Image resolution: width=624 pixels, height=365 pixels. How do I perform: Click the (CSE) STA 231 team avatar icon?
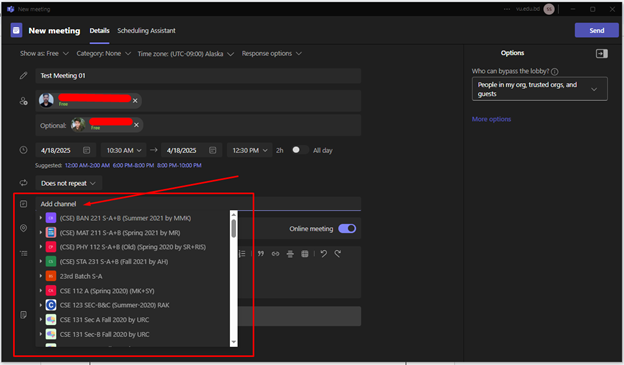51,262
